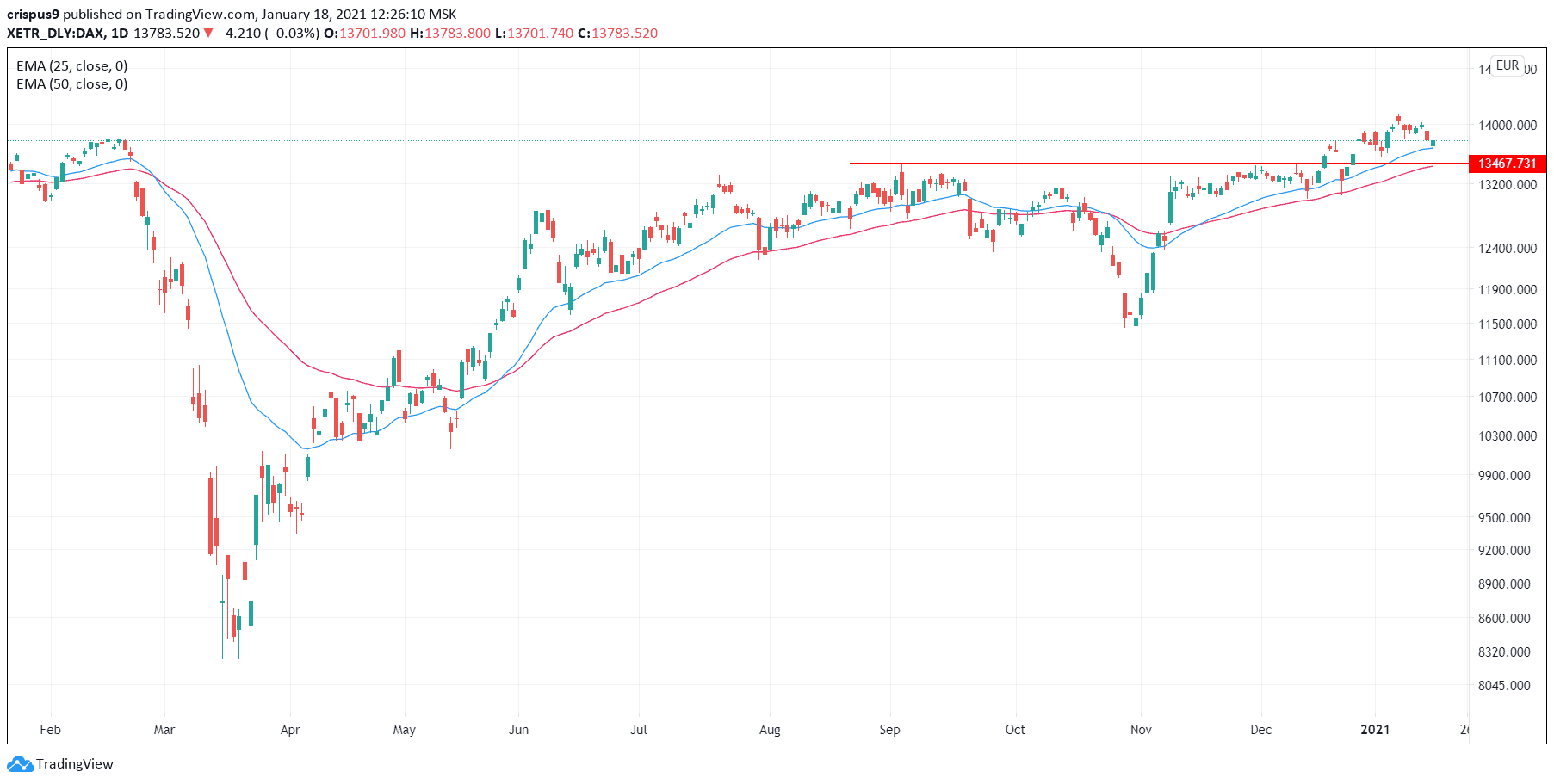The image size is (1554, 784).
Task: Click the bold 2021 time axis label
Action: pyautogui.click(x=1375, y=729)
